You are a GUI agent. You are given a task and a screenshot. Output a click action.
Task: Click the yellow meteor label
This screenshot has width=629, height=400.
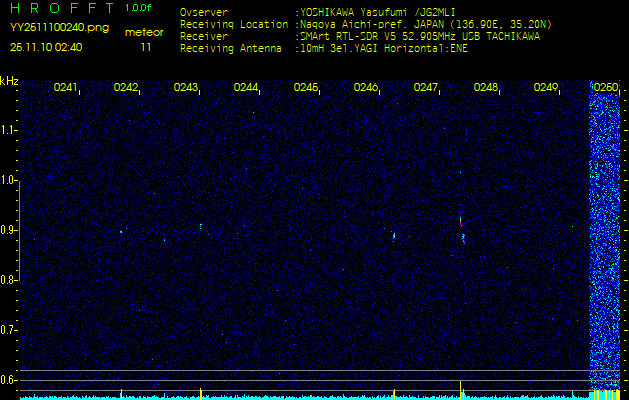coord(145,32)
